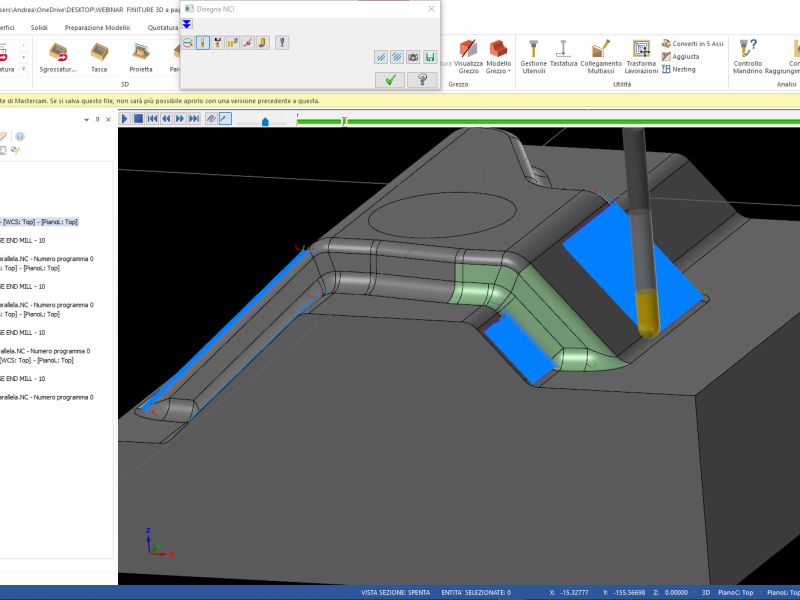Click the XYZ axes gnomon in viewport
The height and width of the screenshot is (600, 800).
[x=159, y=544]
